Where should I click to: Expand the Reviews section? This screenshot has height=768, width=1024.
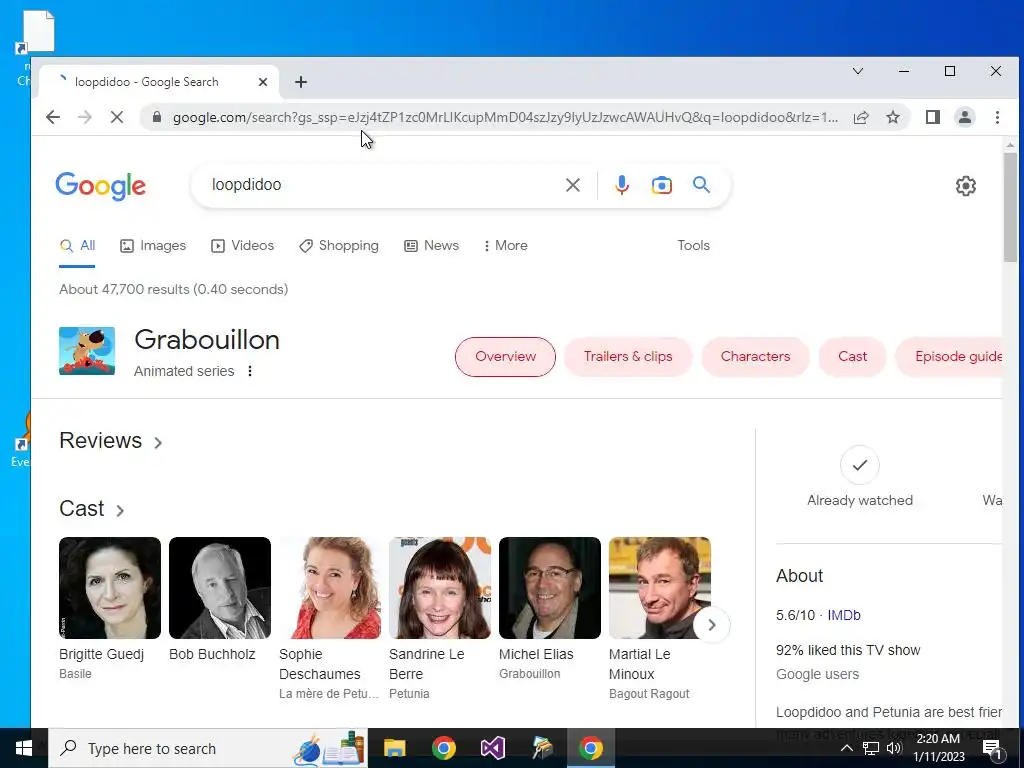tap(111, 441)
